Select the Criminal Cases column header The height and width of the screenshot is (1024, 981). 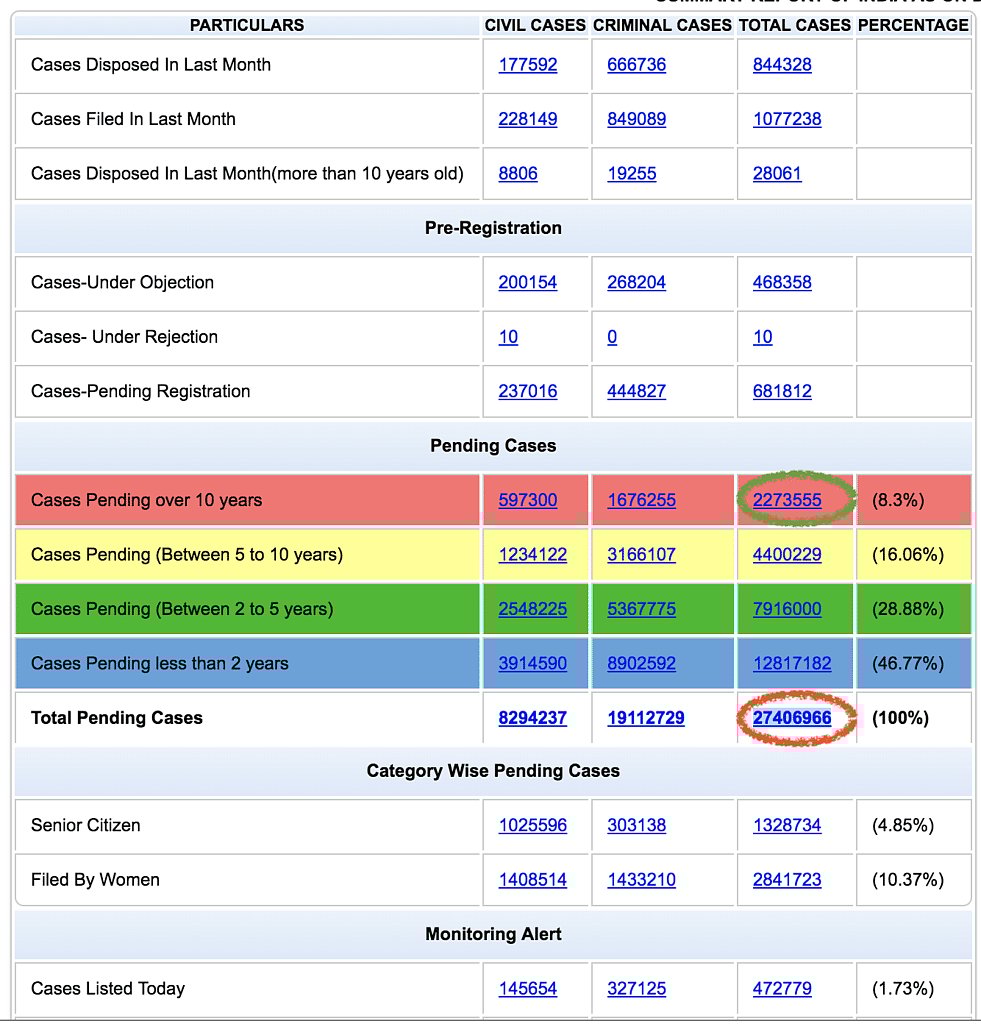(662, 25)
